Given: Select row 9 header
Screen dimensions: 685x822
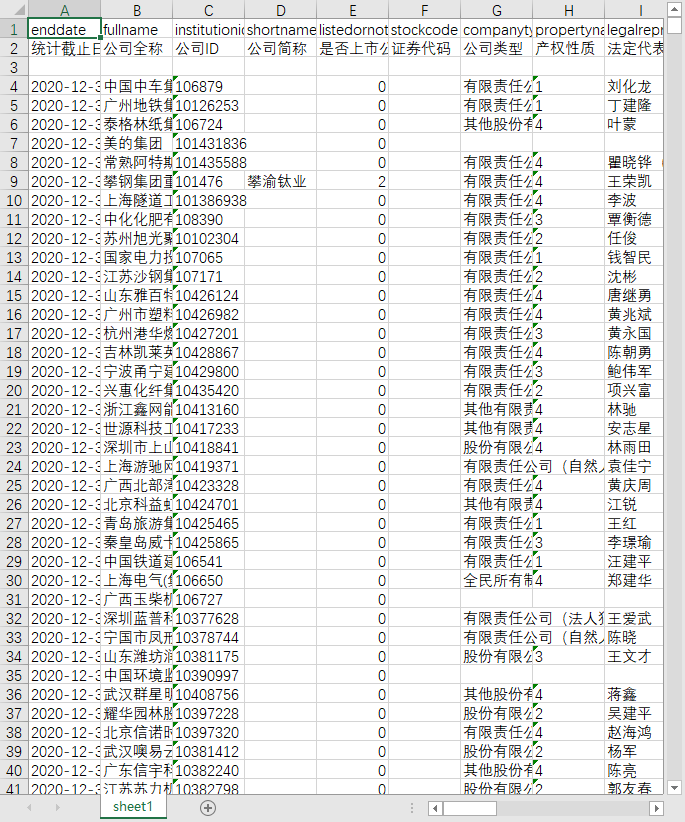Looking at the screenshot, I should point(14,181).
